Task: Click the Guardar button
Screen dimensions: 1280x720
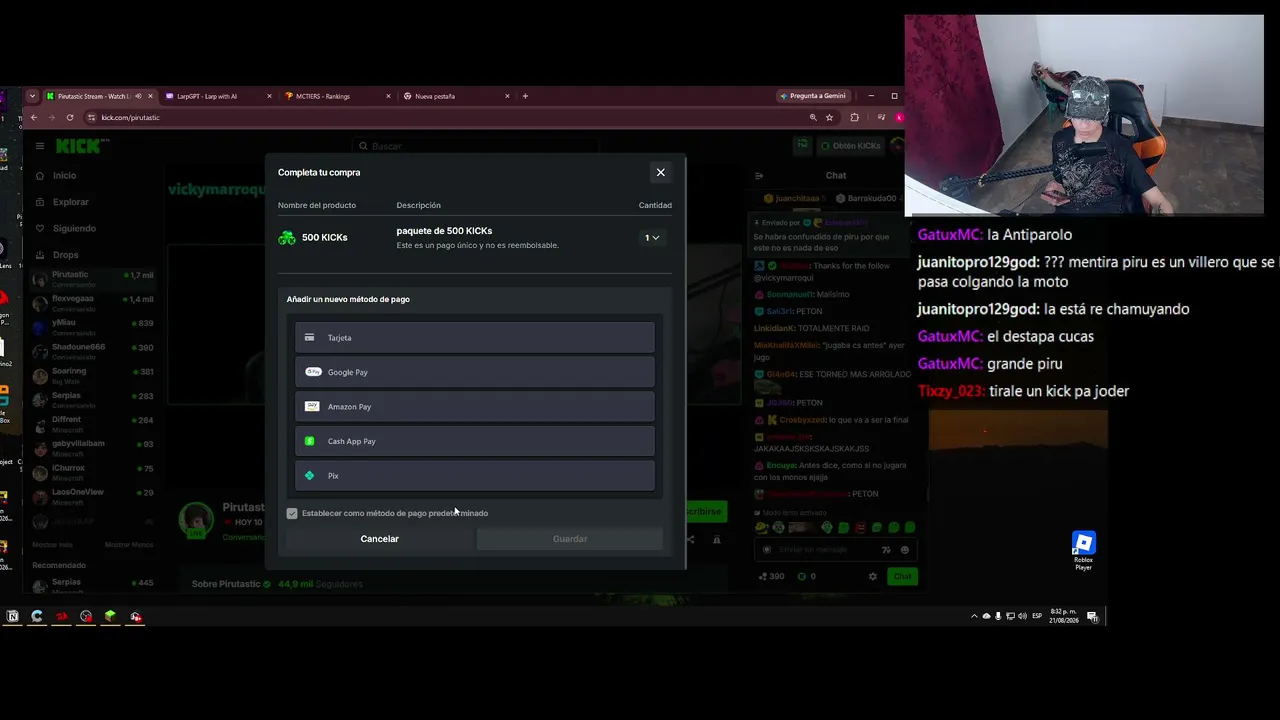Action: (x=570, y=539)
